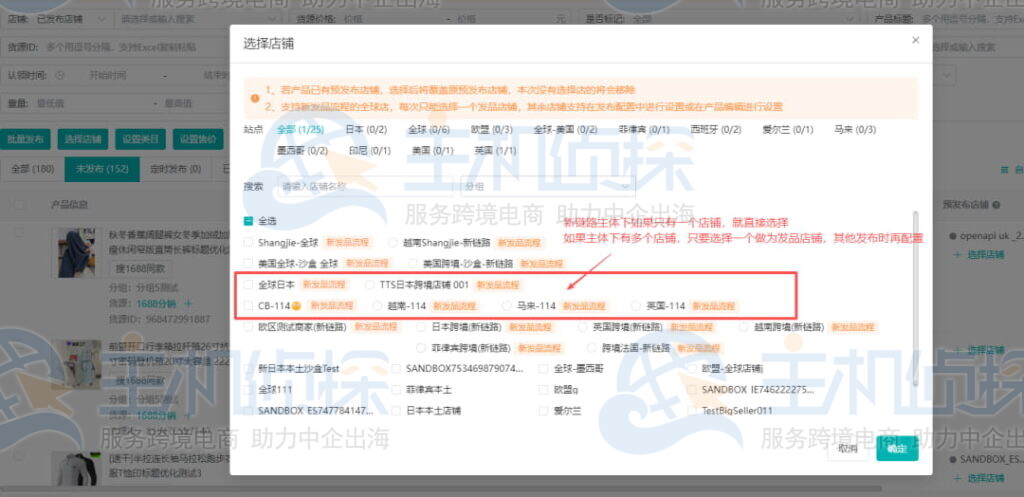This screenshot has width=1024, height=497.
Task: Click the 确定 confirm button
Action: click(x=897, y=449)
